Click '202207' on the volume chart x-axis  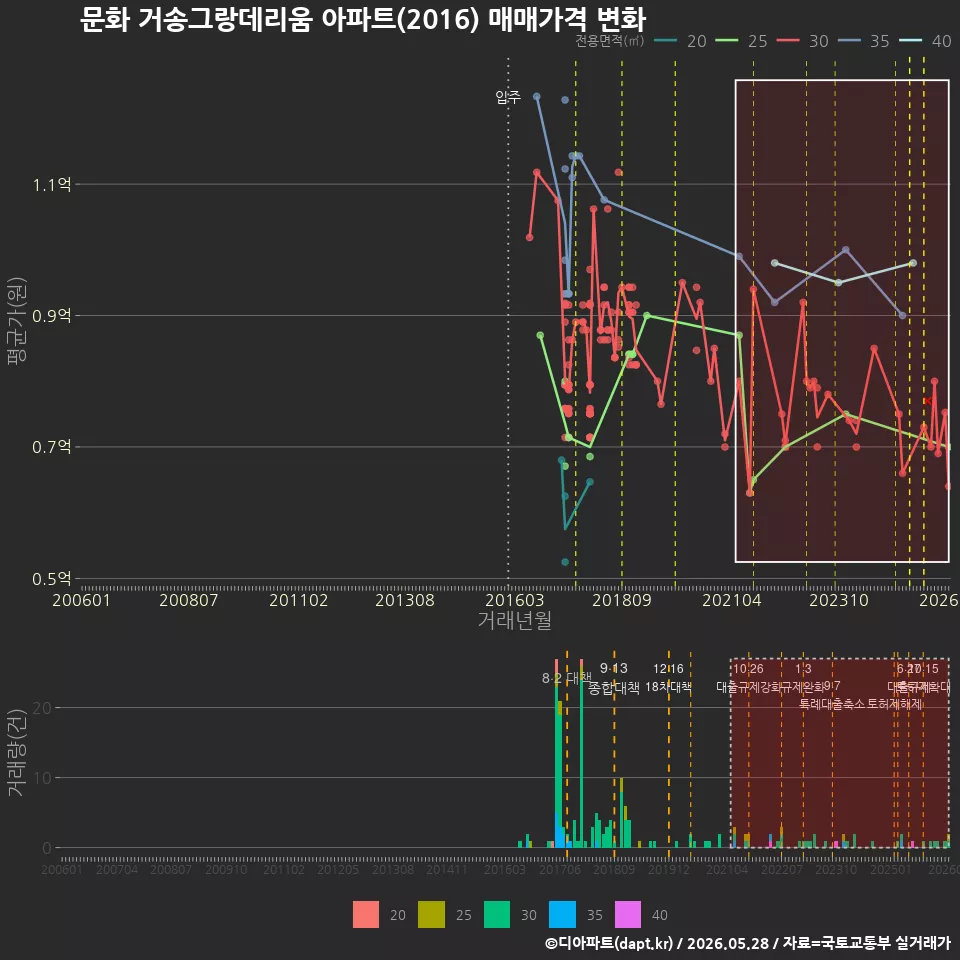point(782,870)
